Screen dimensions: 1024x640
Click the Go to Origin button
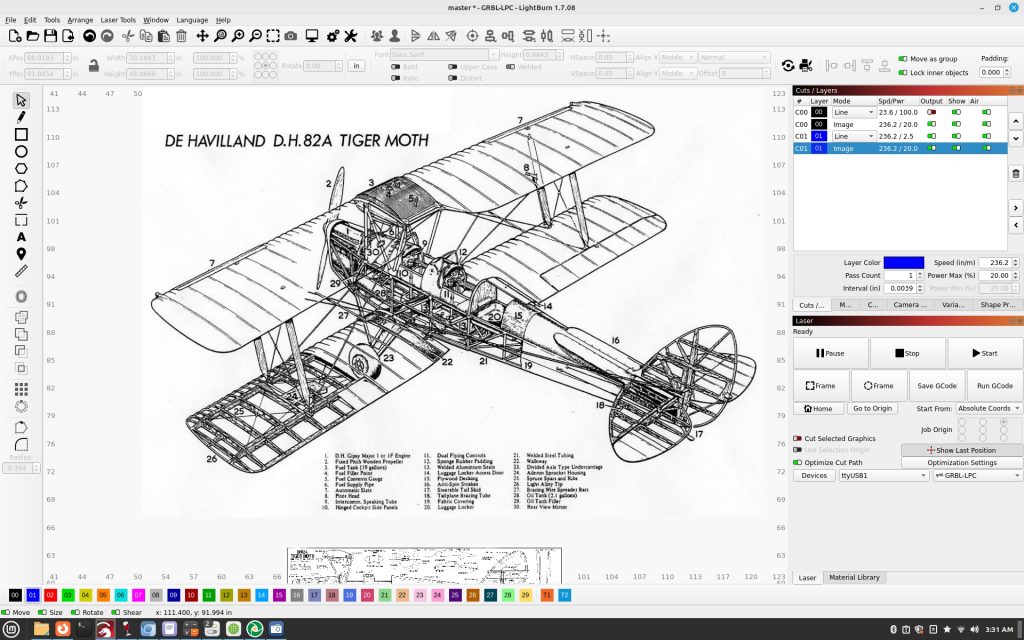pyautogui.click(x=872, y=408)
